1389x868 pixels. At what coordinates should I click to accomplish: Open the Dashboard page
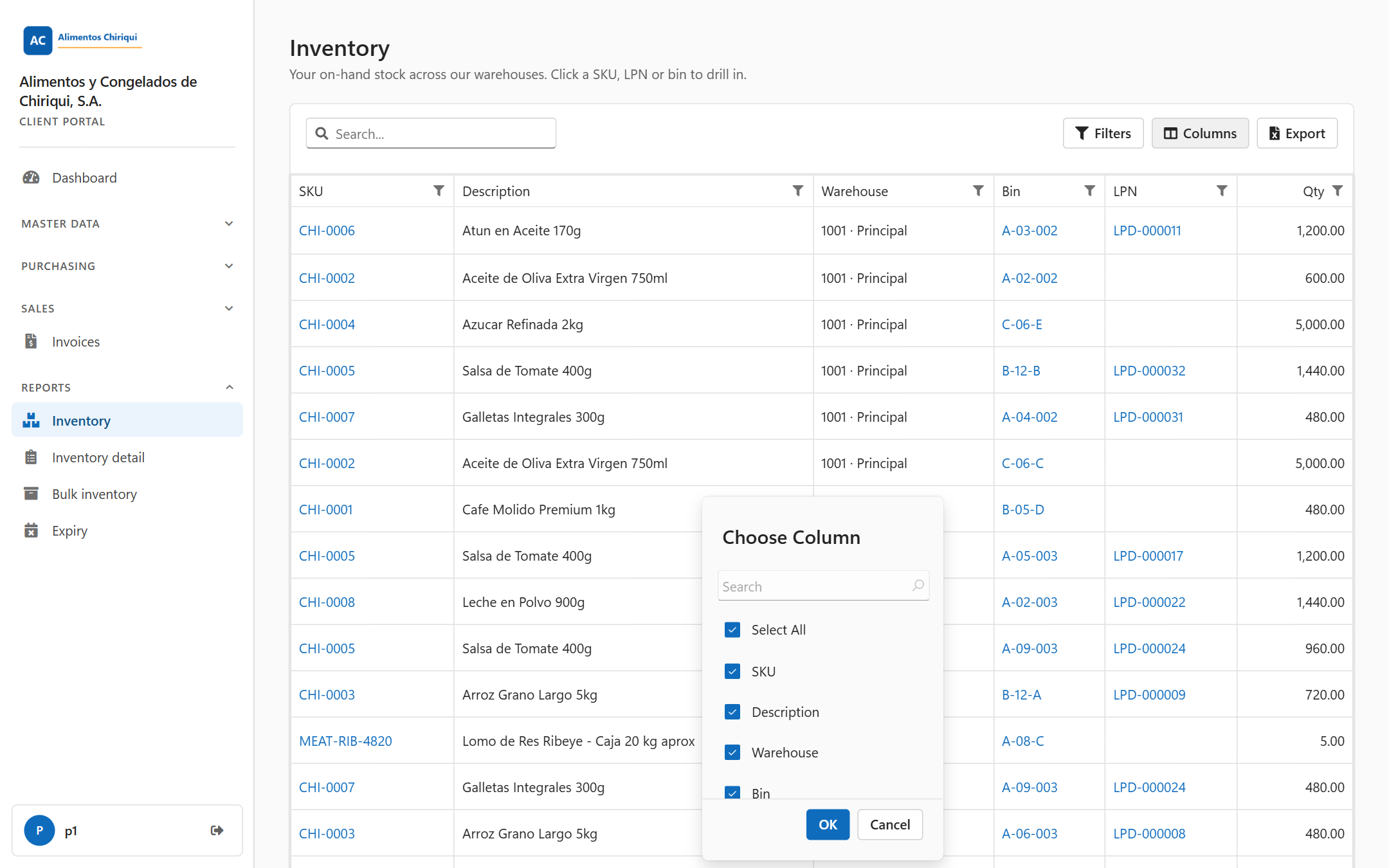(127, 177)
